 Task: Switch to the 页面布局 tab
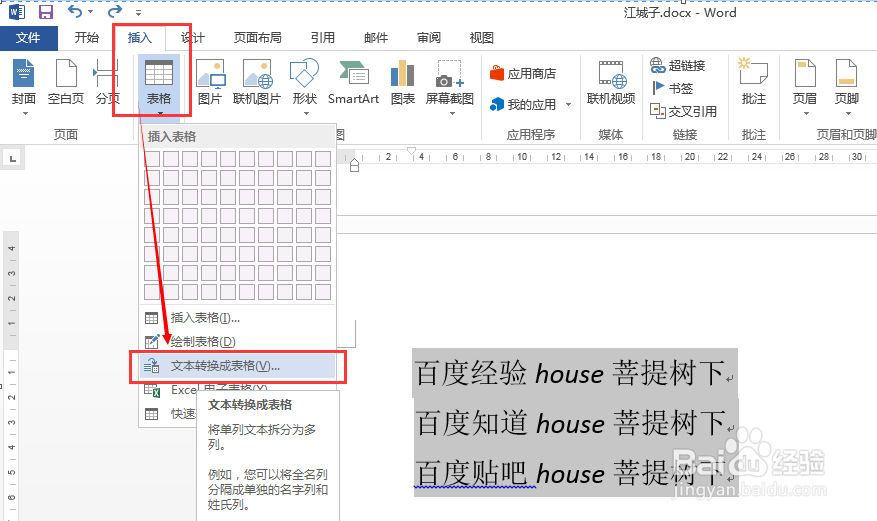(257, 37)
